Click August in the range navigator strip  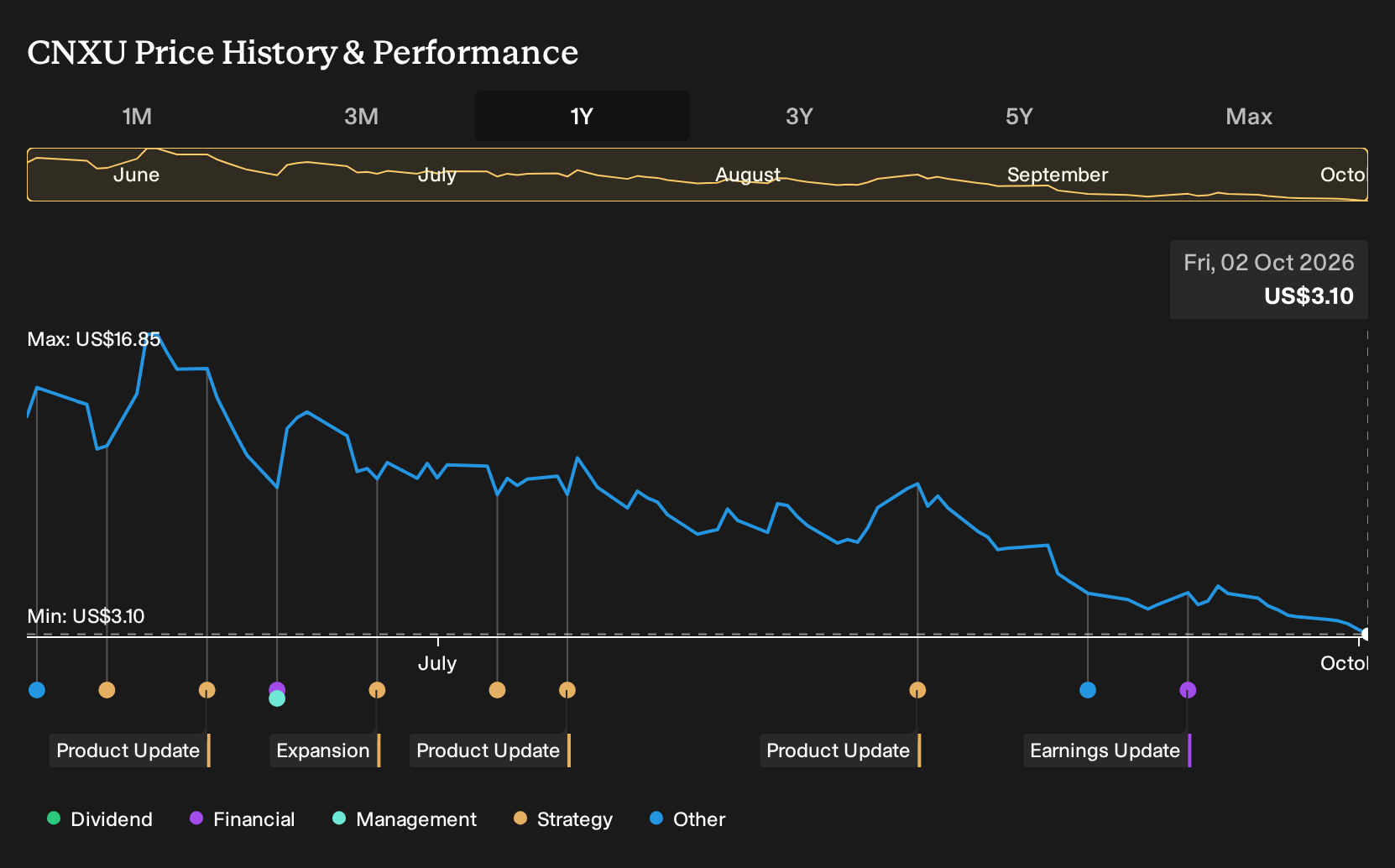(x=748, y=175)
